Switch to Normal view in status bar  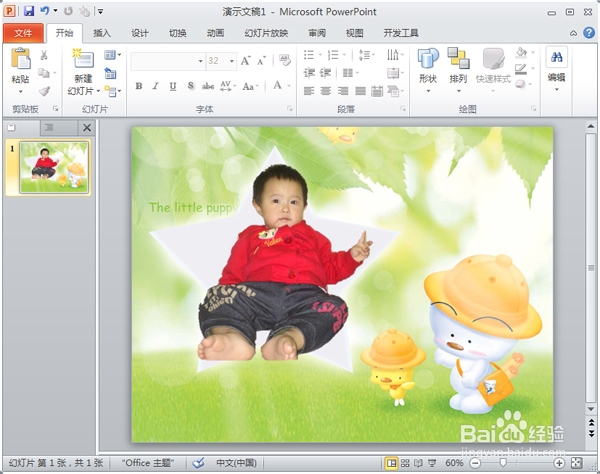(x=391, y=463)
